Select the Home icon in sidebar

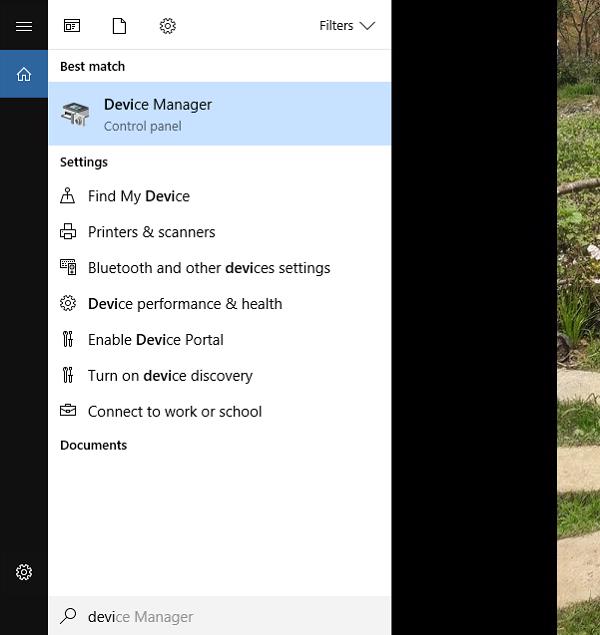tap(24, 75)
